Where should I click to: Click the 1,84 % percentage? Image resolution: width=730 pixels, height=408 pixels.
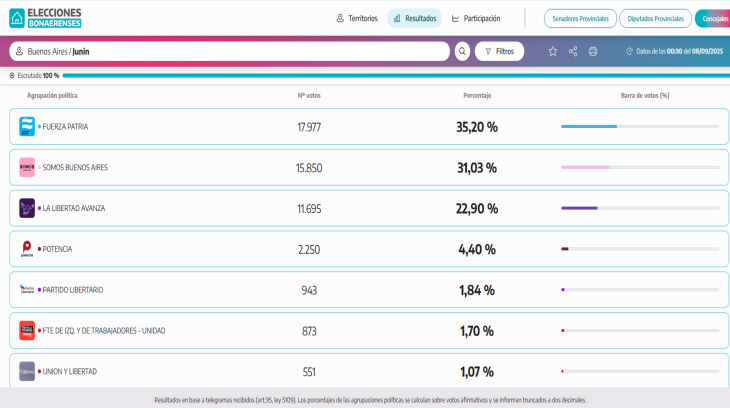[x=477, y=290]
